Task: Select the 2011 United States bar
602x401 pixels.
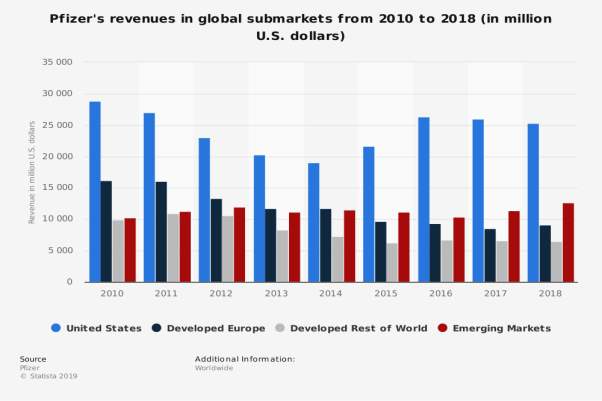Action: (150, 197)
